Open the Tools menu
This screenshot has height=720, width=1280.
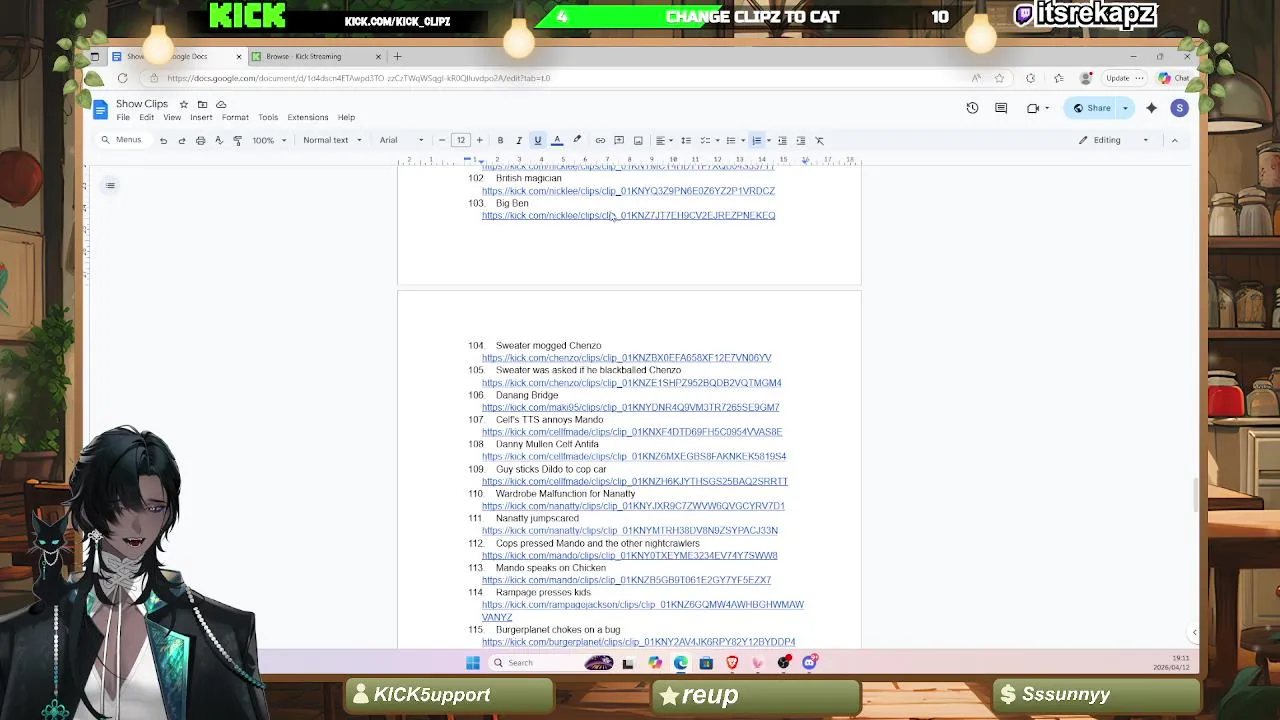268,117
